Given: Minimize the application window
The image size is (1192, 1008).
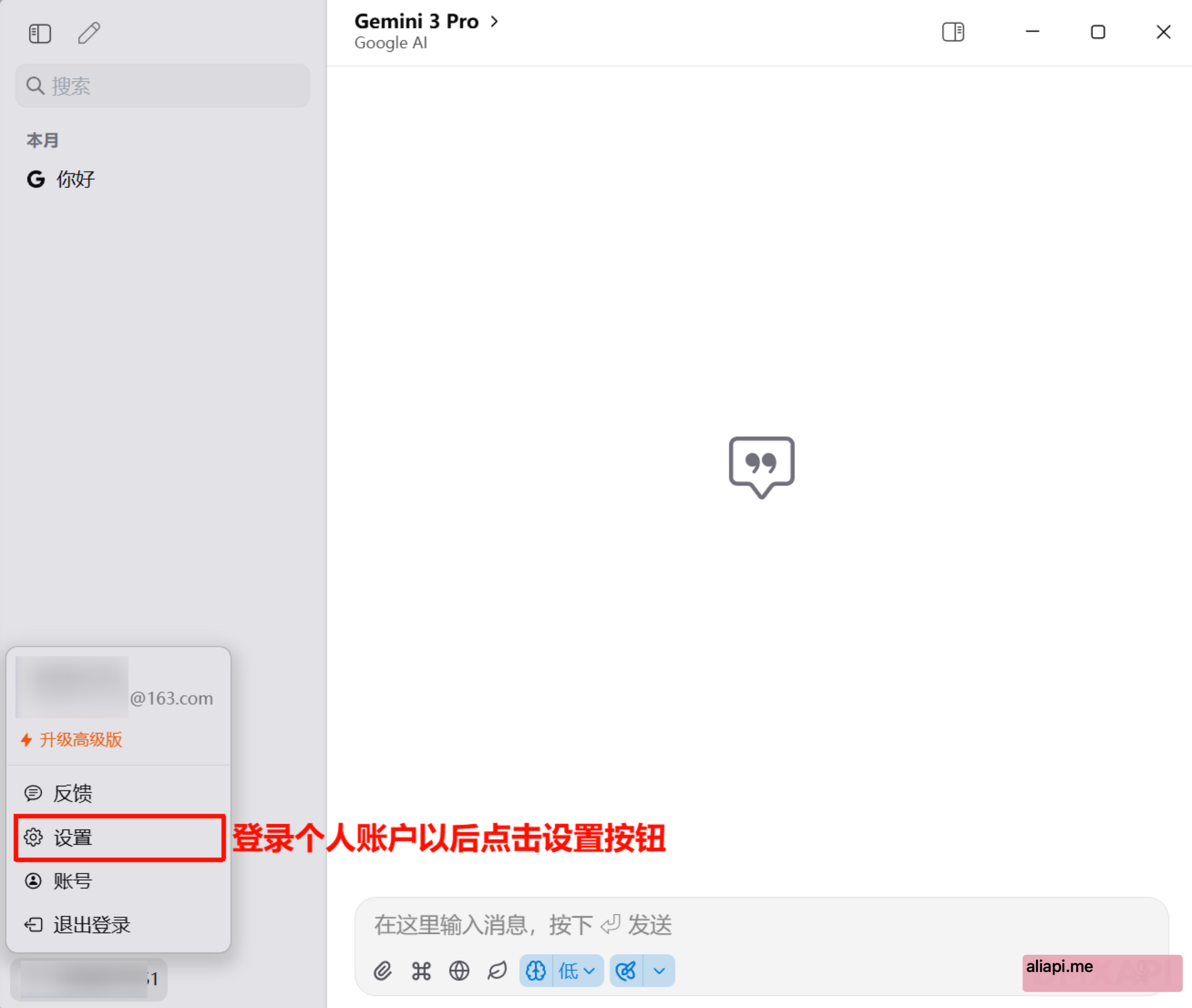Looking at the screenshot, I should (x=1032, y=32).
